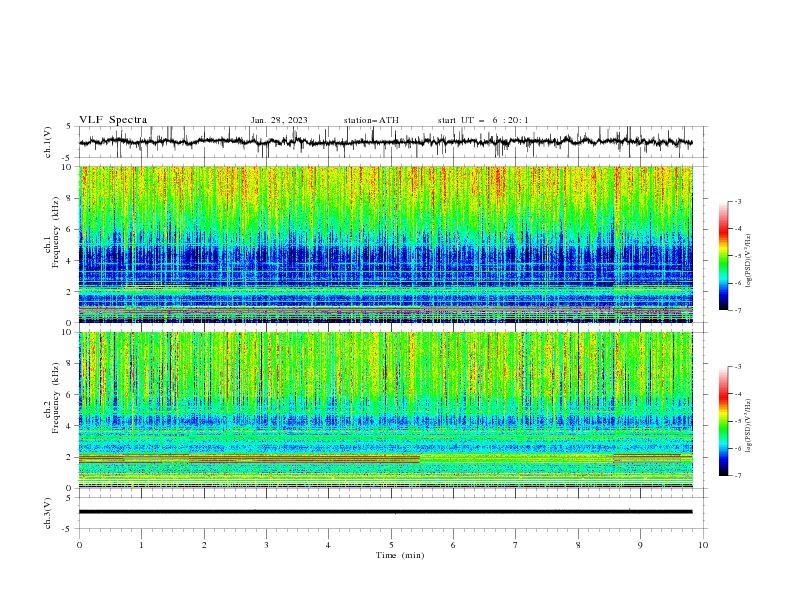Click the time axis tick '0'
The height and width of the screenshot is (612, 792).
point(79,545)
